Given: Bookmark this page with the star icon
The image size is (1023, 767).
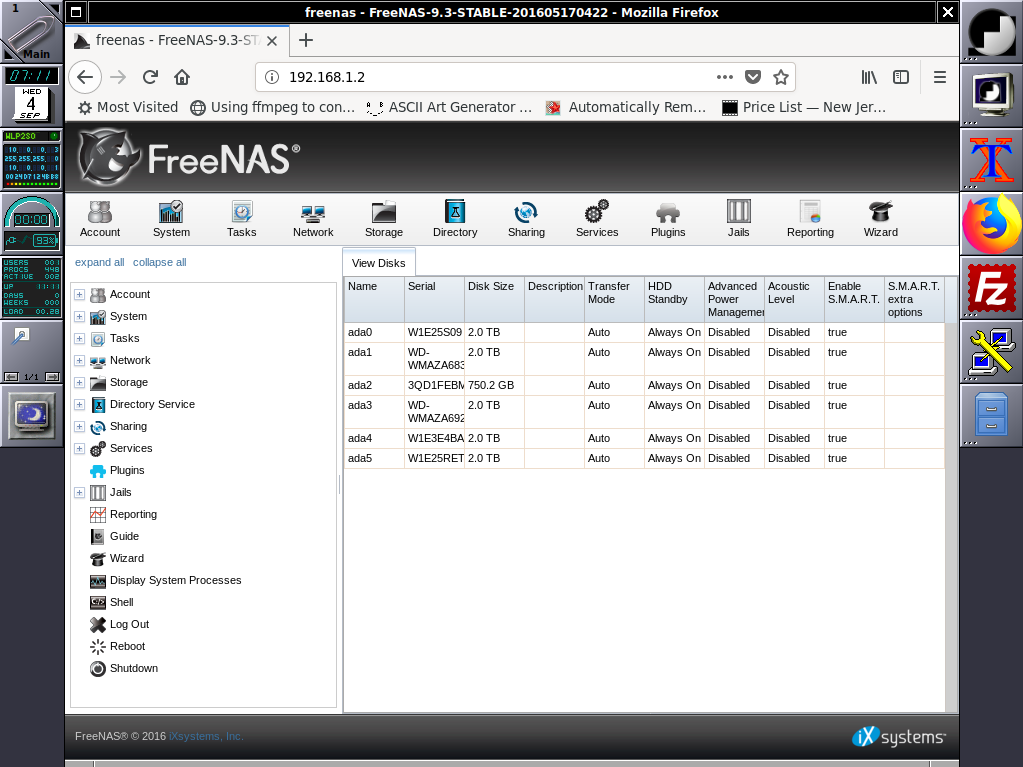Looking at the screenshot, I should (780, 77).
